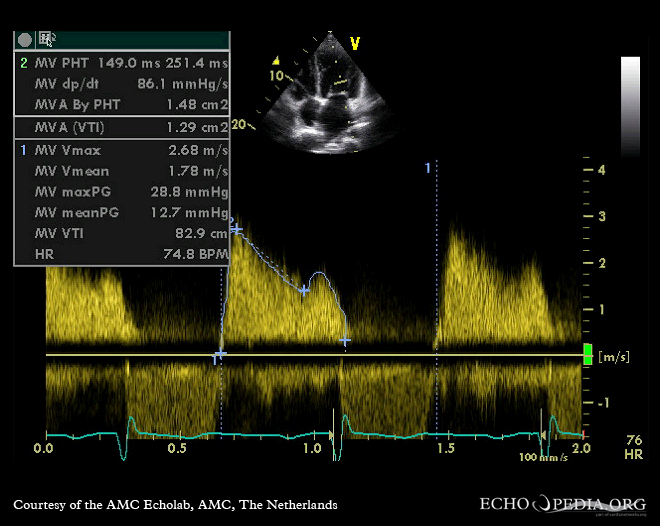
Task: Select the MV PHT measurement row
Action: pyautogui.click(x=122, y=62)
